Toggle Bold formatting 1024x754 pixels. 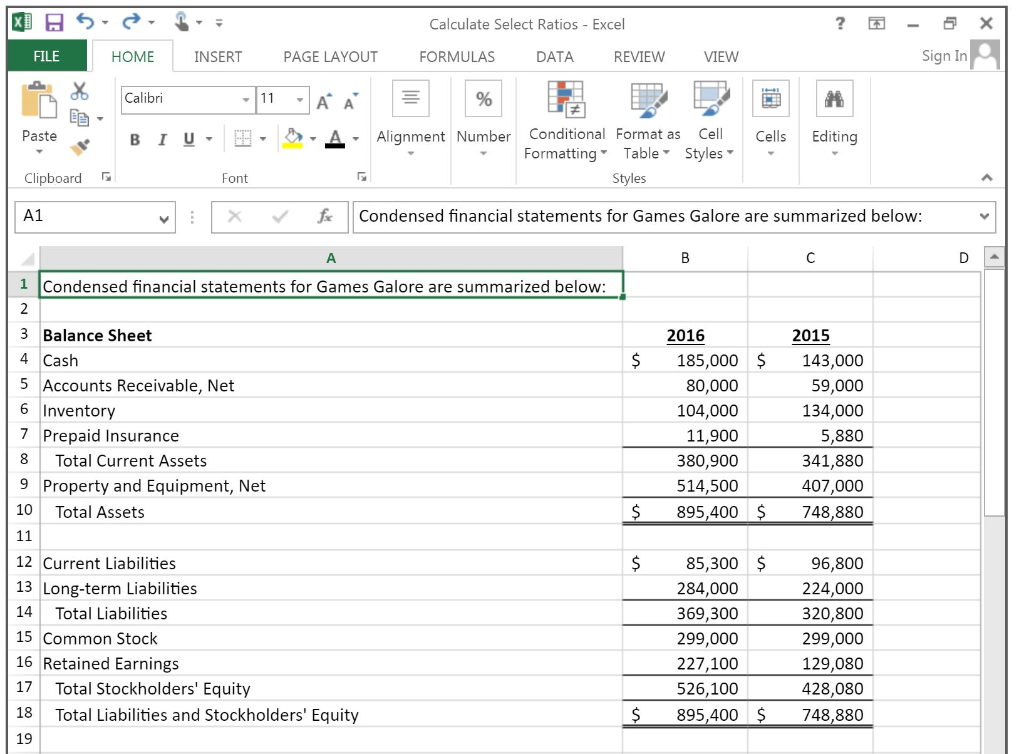pyautogui.click(x=135, y=139)
